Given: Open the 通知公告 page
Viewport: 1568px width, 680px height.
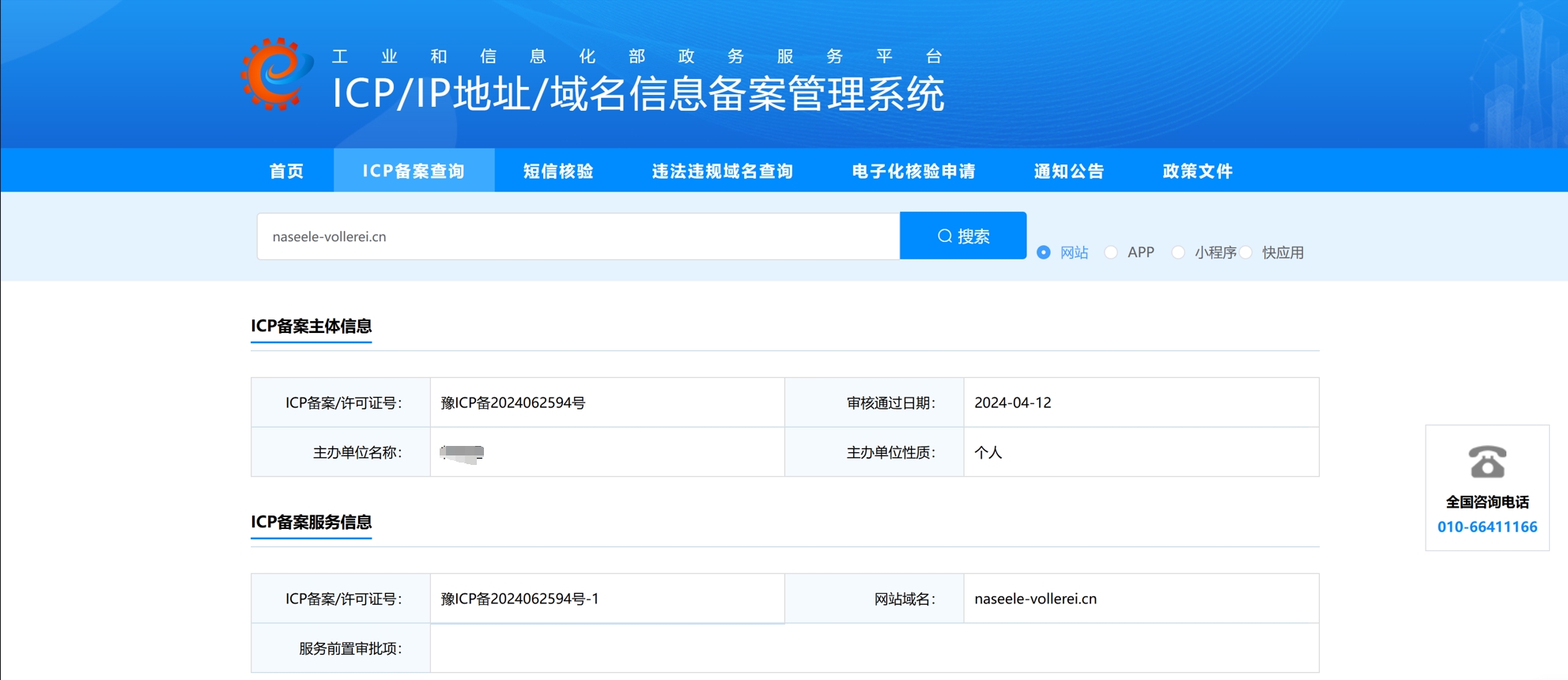Looking at the screenshot, I should [x=1068, y=171].
